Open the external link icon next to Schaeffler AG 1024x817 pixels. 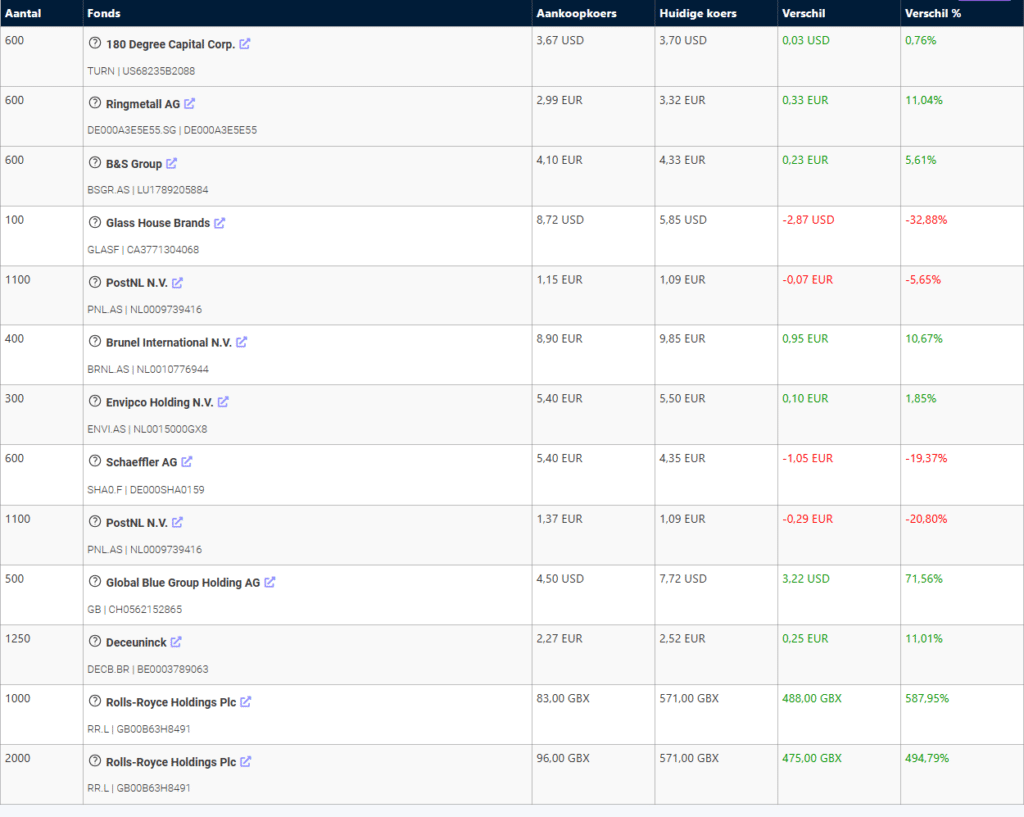click(187, 462)
